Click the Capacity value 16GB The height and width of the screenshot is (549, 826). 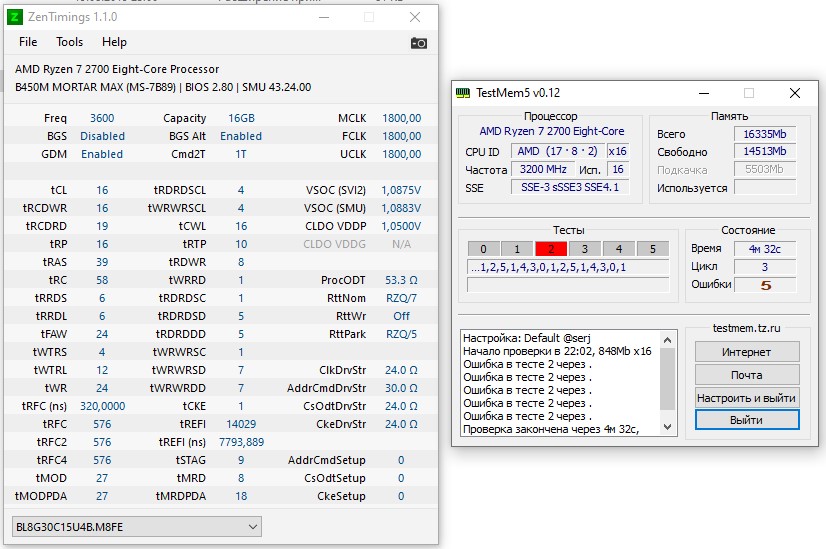tap(241, 118)
